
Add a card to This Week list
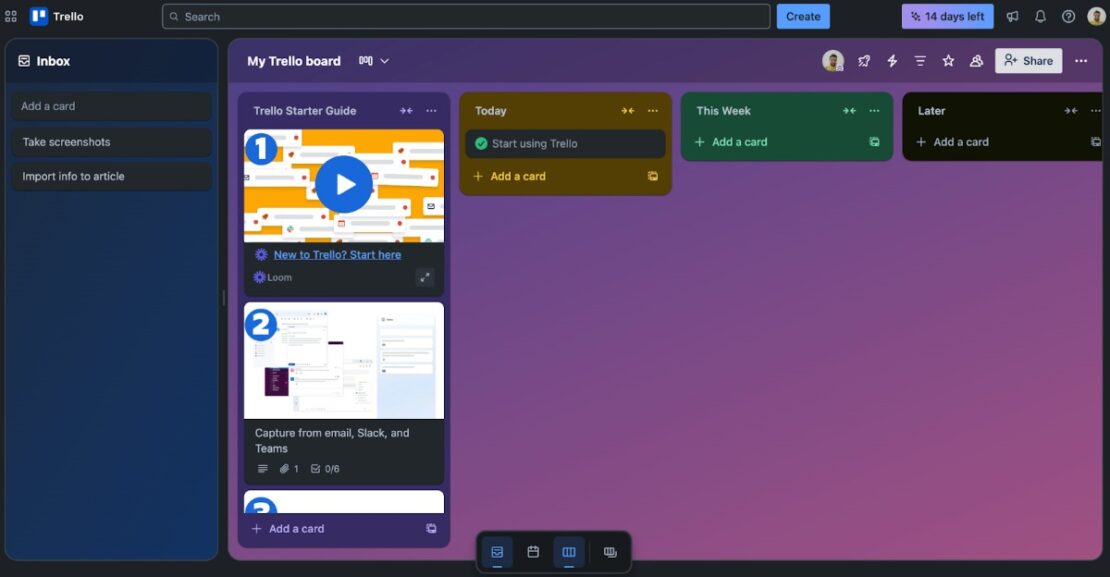click(731, 142)
